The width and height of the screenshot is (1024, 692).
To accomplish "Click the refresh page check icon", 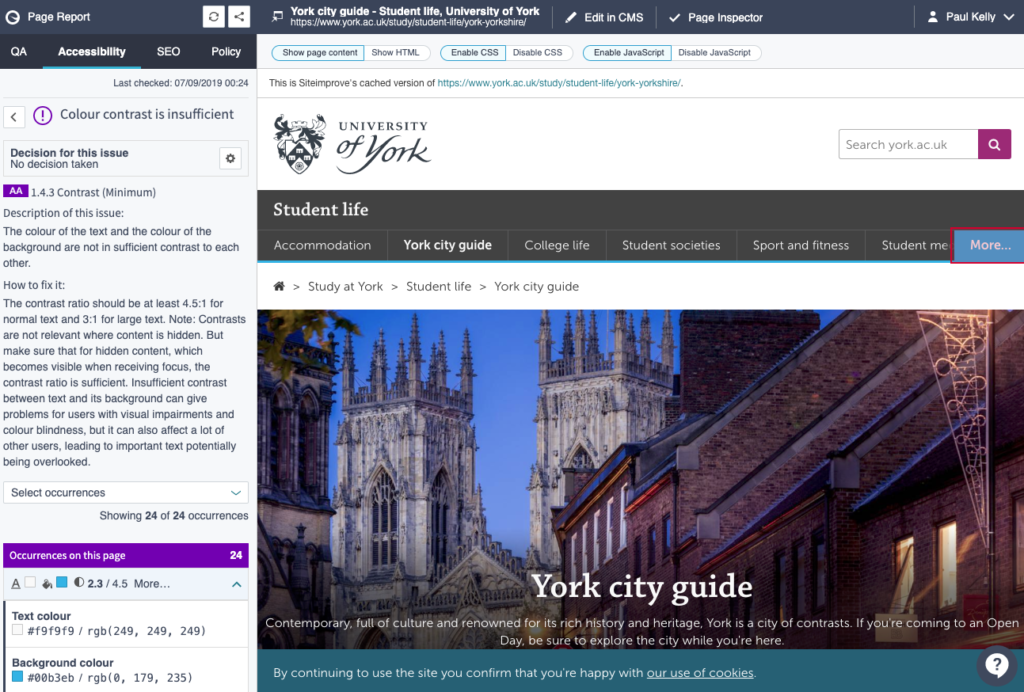I will (x=214, y=17).
